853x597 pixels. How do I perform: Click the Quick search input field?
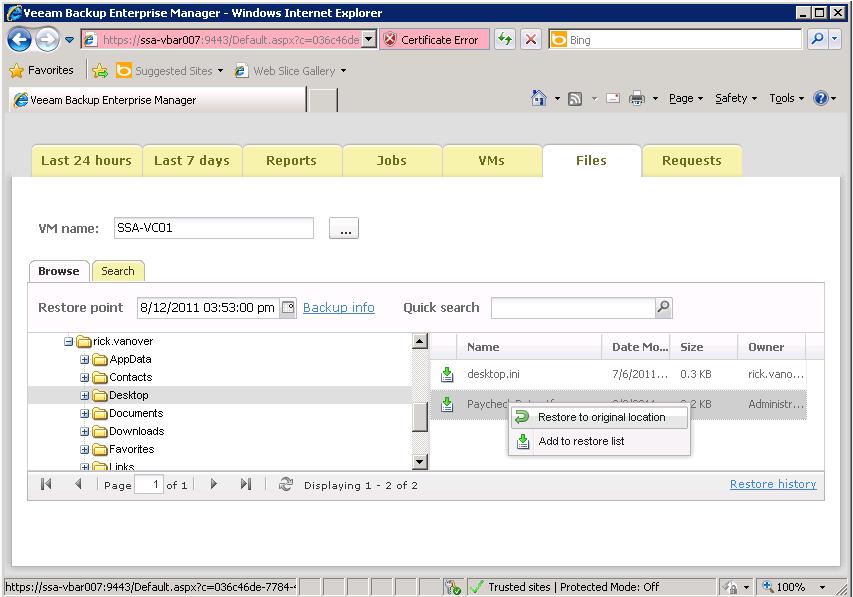pos(573,307)
